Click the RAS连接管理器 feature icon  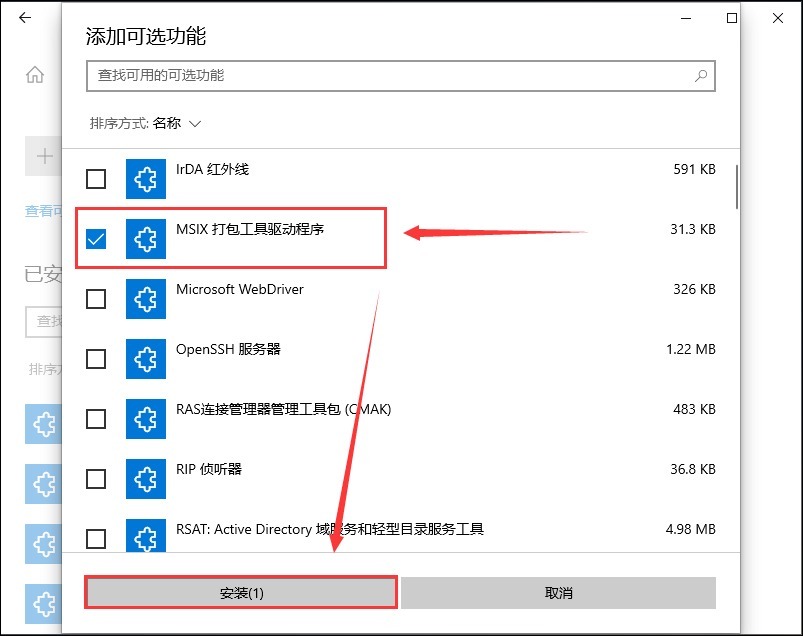146,419
